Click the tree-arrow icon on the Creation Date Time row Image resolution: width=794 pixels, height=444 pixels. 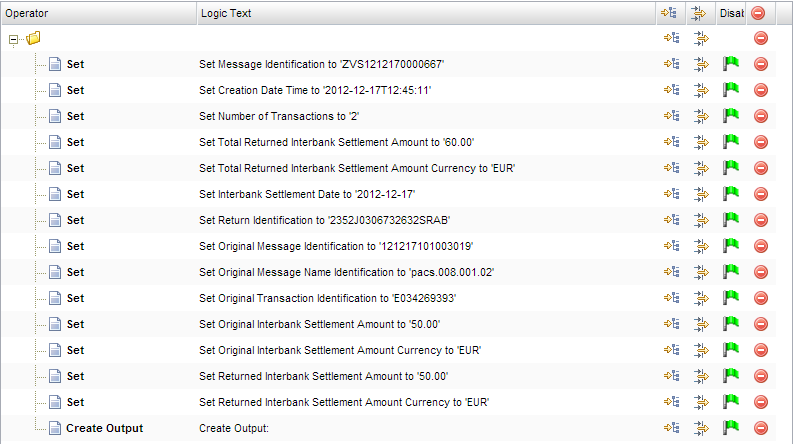[670, 90]
